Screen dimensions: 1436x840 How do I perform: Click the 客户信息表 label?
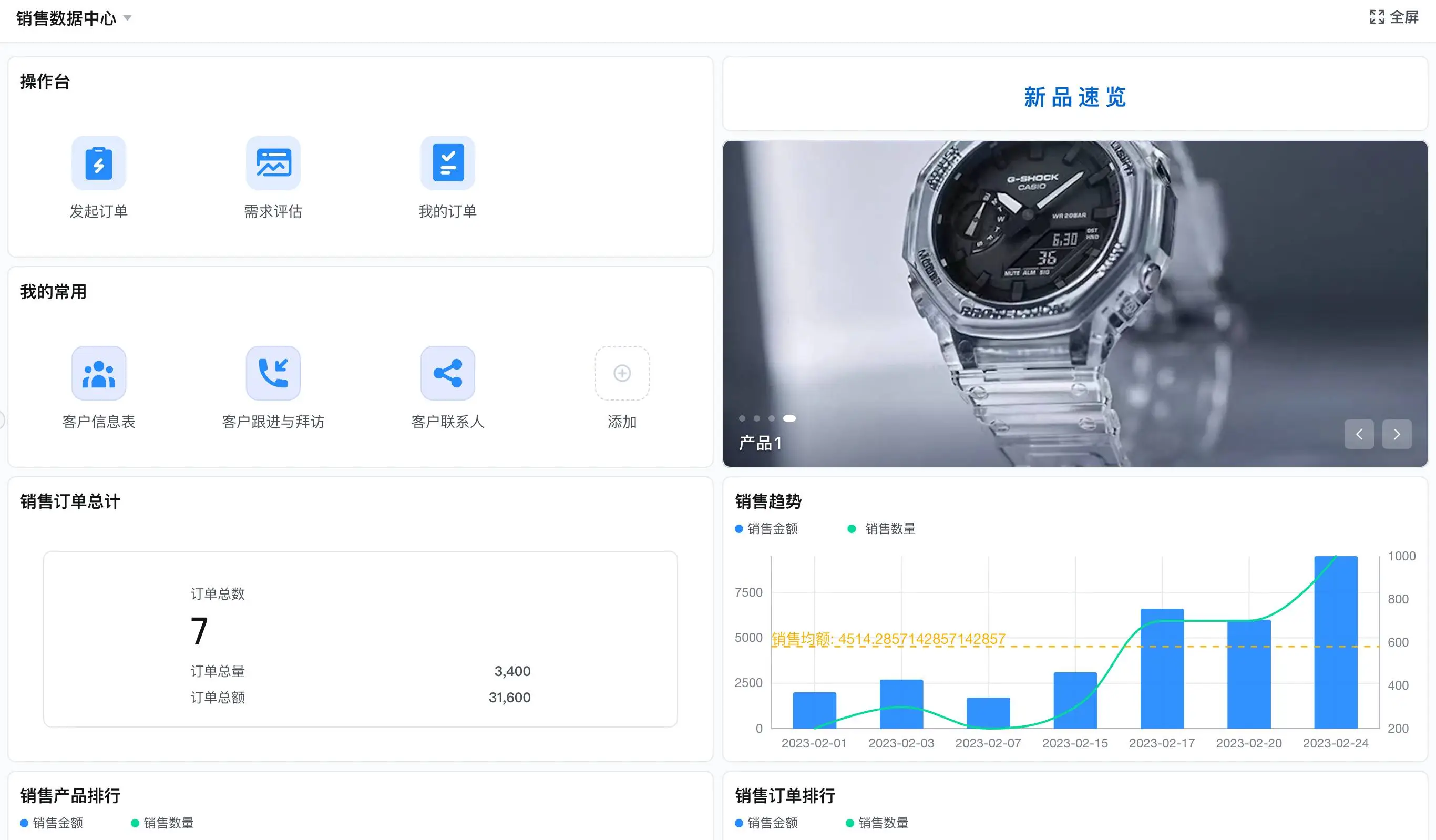coord(99,422)
